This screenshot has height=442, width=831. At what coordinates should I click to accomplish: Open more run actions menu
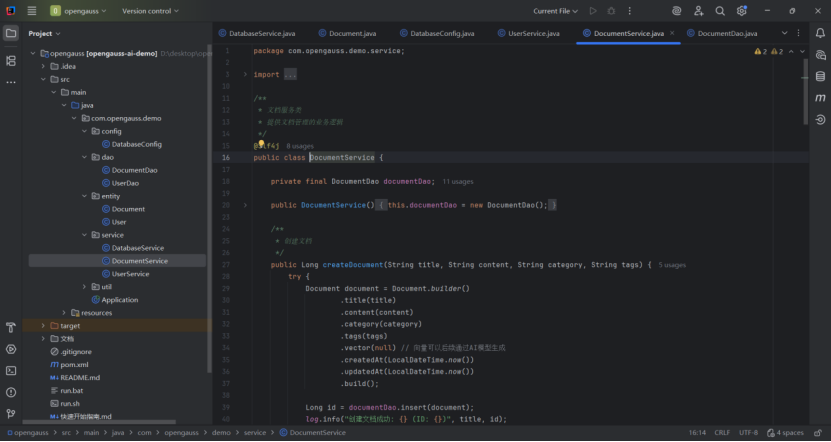[x=630, y=11]
